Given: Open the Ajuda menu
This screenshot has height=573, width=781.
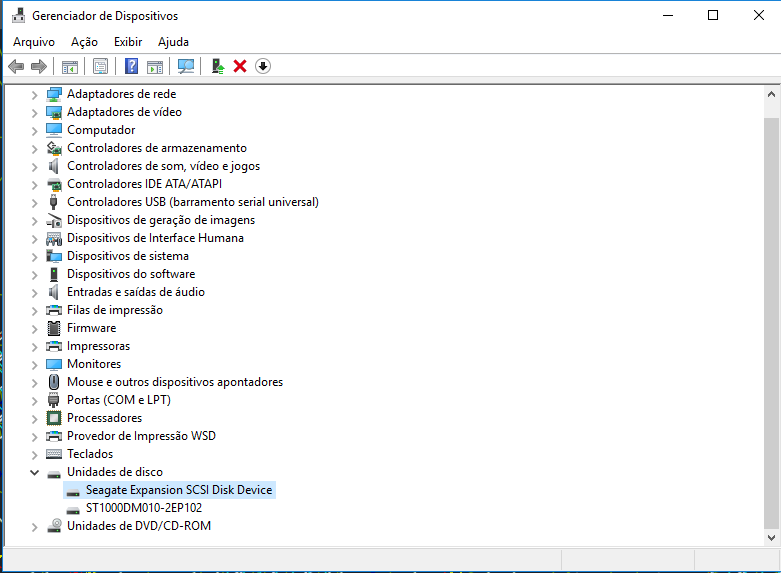Looking at the screenshot, I should (173, 42).
